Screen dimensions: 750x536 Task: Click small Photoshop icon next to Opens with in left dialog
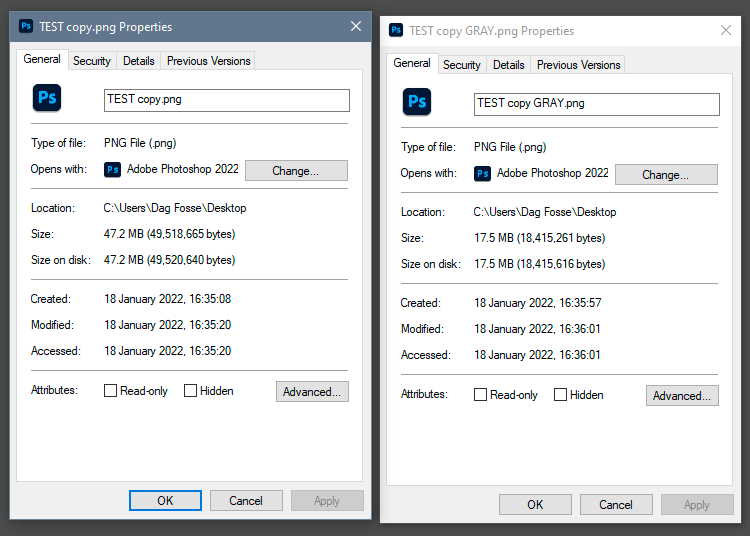point(113,170)
